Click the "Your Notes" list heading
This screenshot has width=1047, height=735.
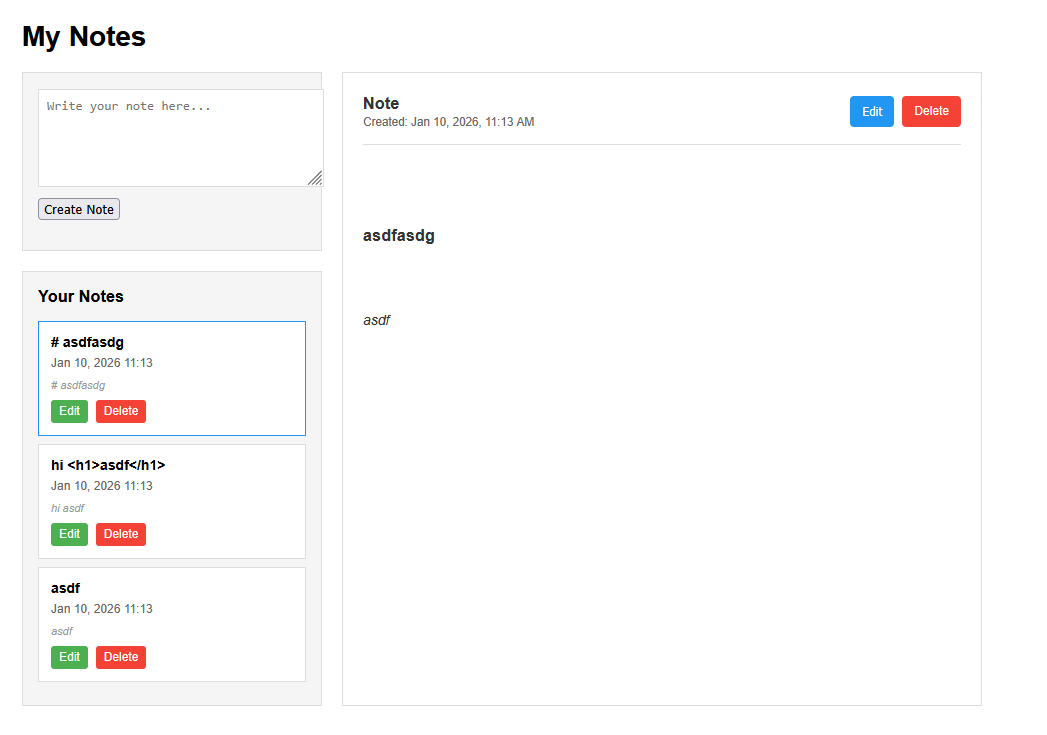[81, 296]
